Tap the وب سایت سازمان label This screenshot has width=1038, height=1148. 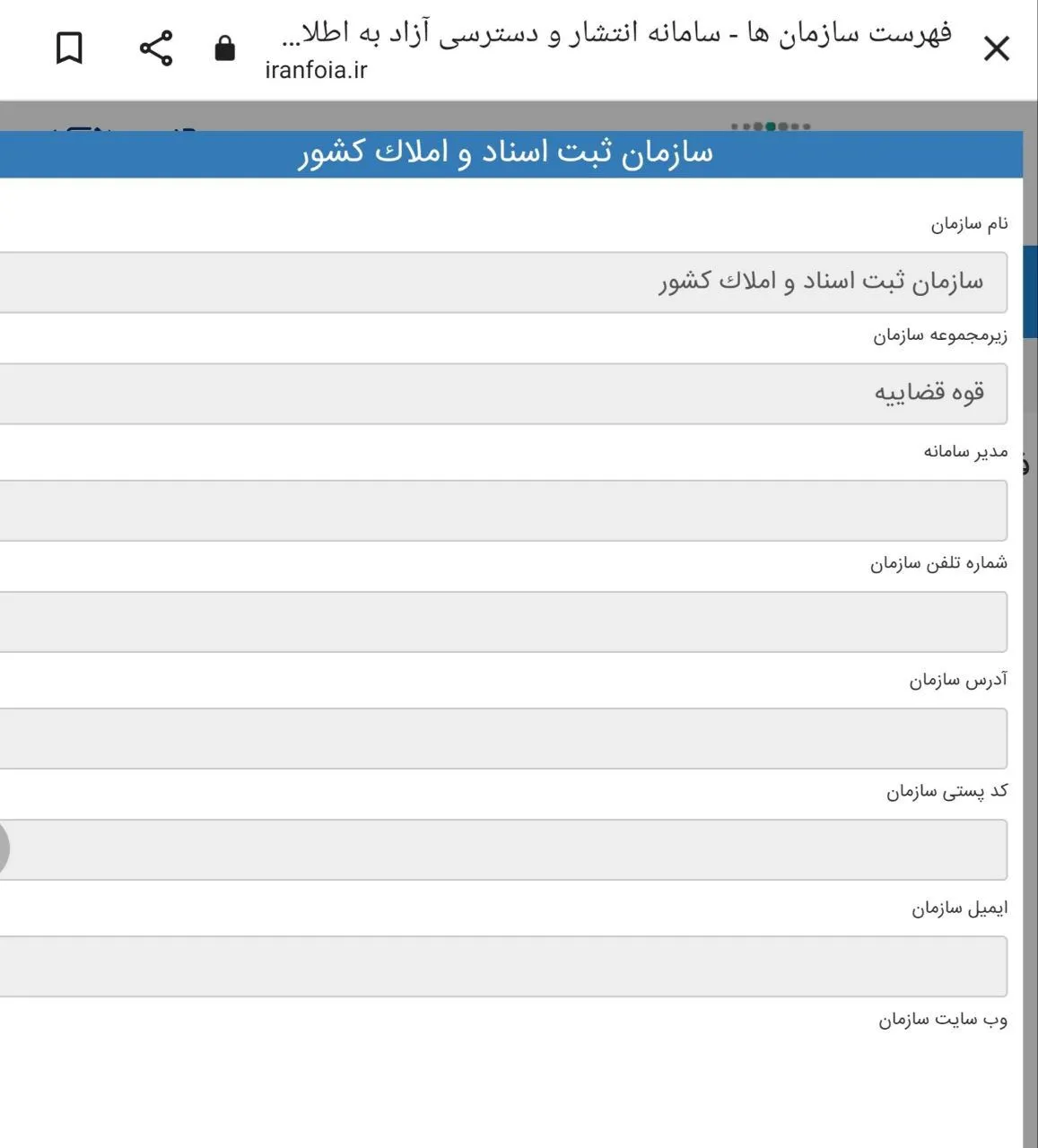click(943, 1022)
